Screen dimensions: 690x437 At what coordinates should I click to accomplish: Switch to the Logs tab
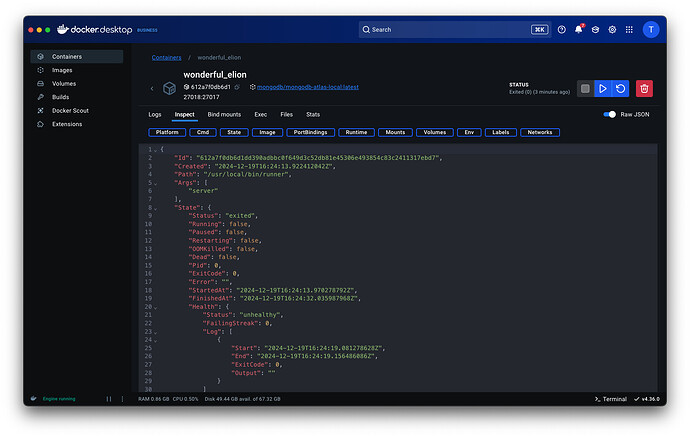[155, 115]
